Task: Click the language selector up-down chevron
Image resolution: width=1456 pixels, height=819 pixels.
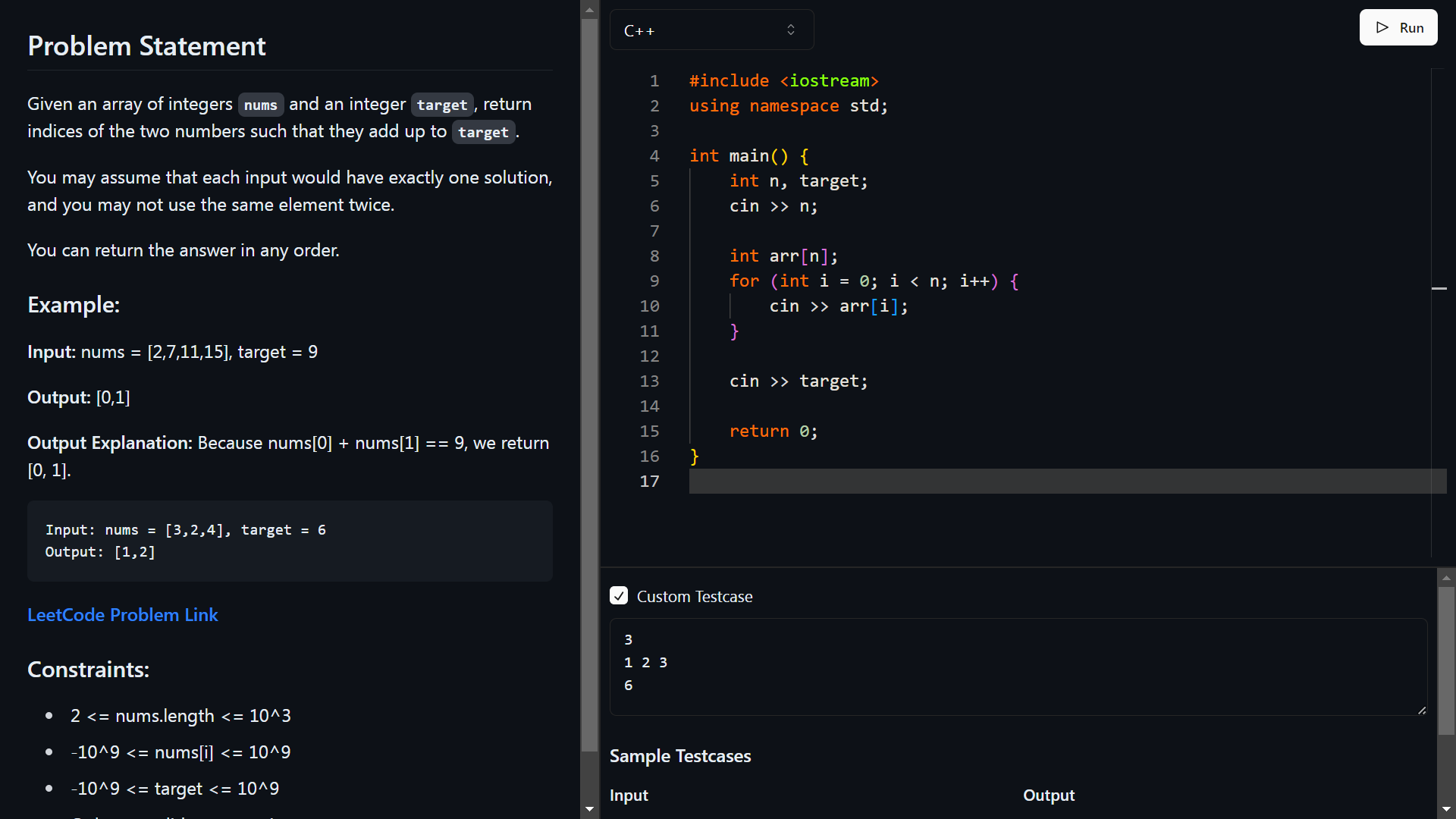Action: click(x=791, y=30)
